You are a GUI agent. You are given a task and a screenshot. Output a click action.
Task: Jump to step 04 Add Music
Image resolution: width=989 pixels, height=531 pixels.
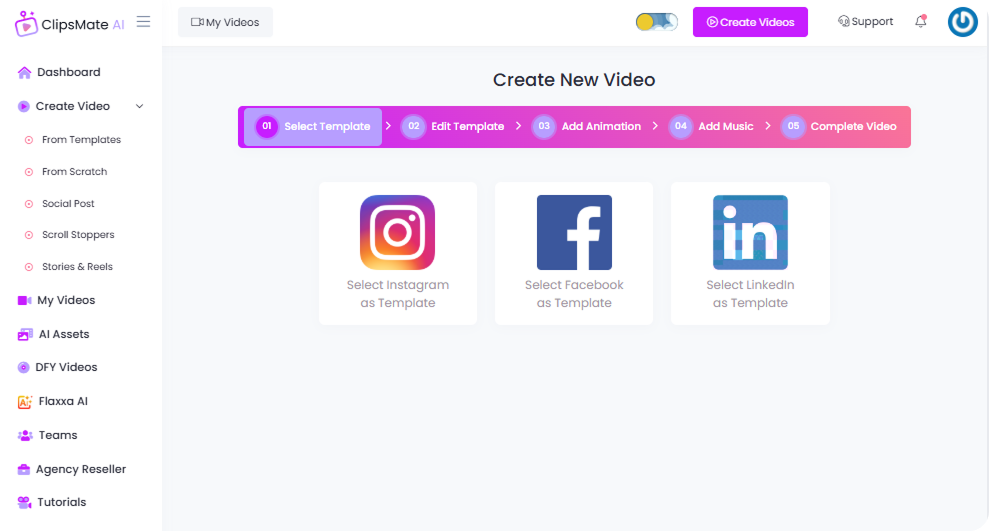(x=712, y=127)
